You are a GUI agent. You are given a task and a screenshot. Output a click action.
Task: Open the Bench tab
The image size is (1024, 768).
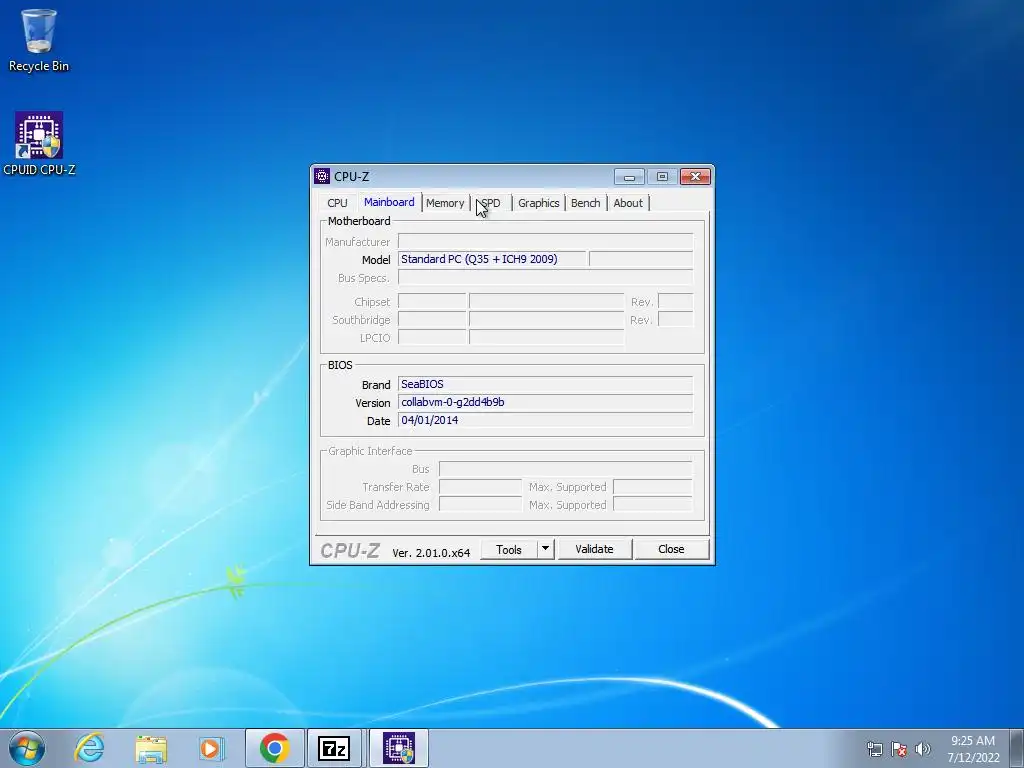tap(585, 203)
